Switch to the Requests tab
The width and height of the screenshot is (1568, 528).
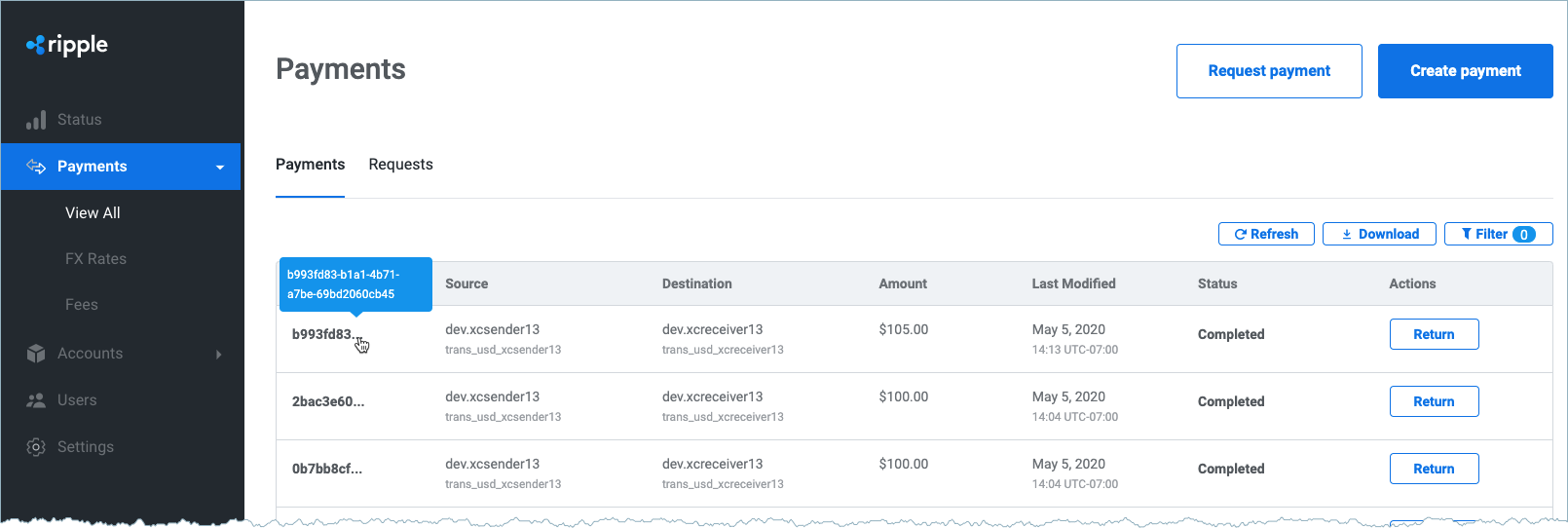400,165
